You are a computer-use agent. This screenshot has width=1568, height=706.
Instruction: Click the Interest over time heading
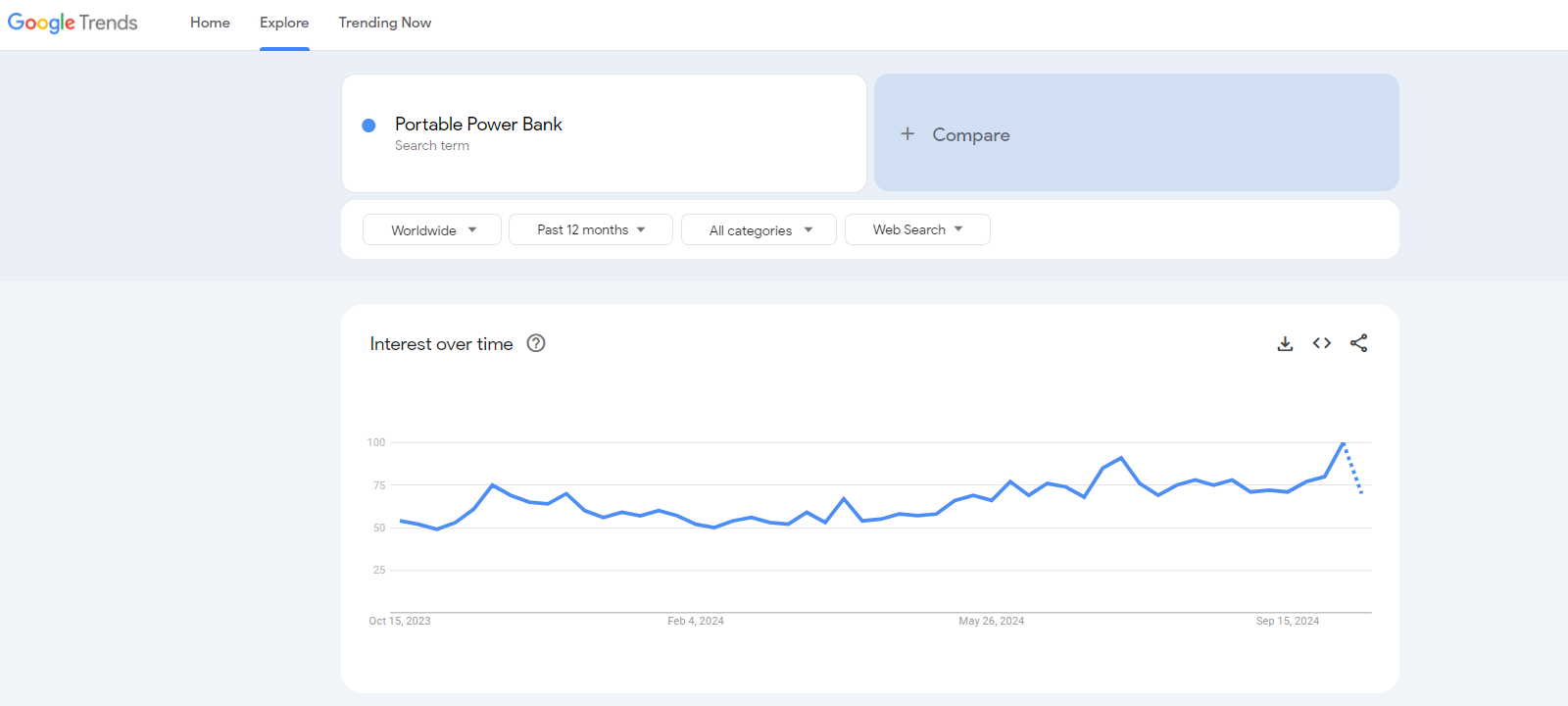[x=441, y=344]
